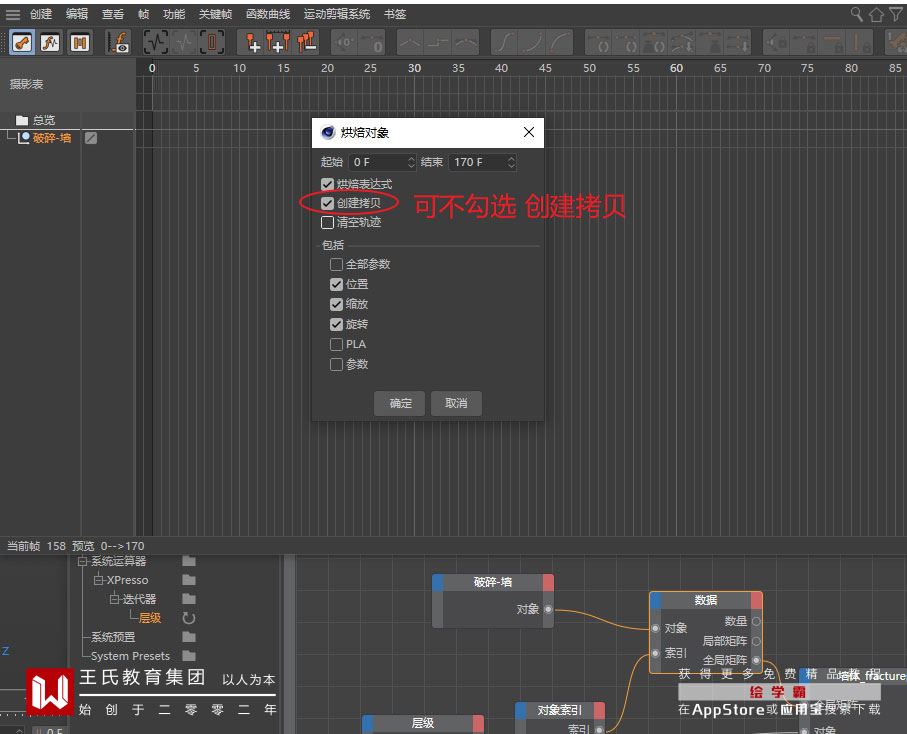The height and width of the screenshot is (734, 907).
Task: Click 结束 frame stepper arrows
Action: tap(511, 162)
